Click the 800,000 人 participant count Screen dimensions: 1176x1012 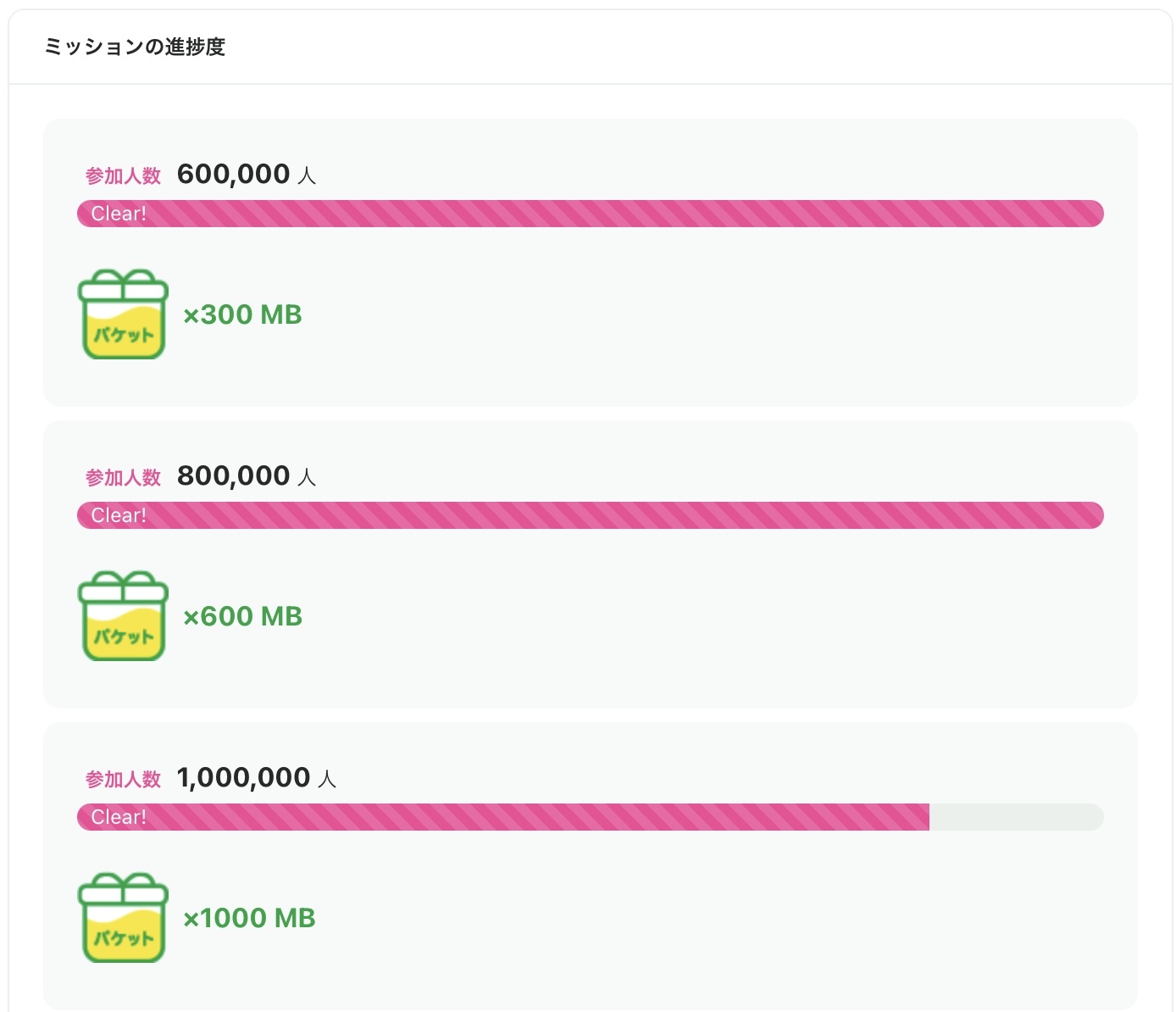[246, 476]
